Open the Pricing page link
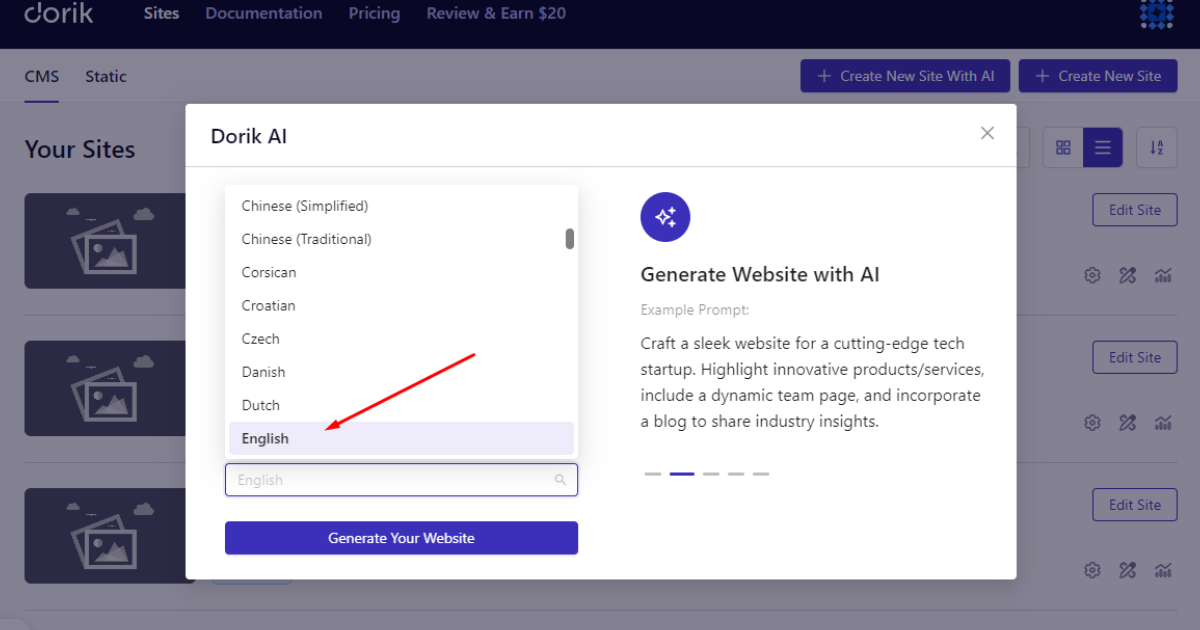This screenshot has height=630, width=1200. coord(374,13)
